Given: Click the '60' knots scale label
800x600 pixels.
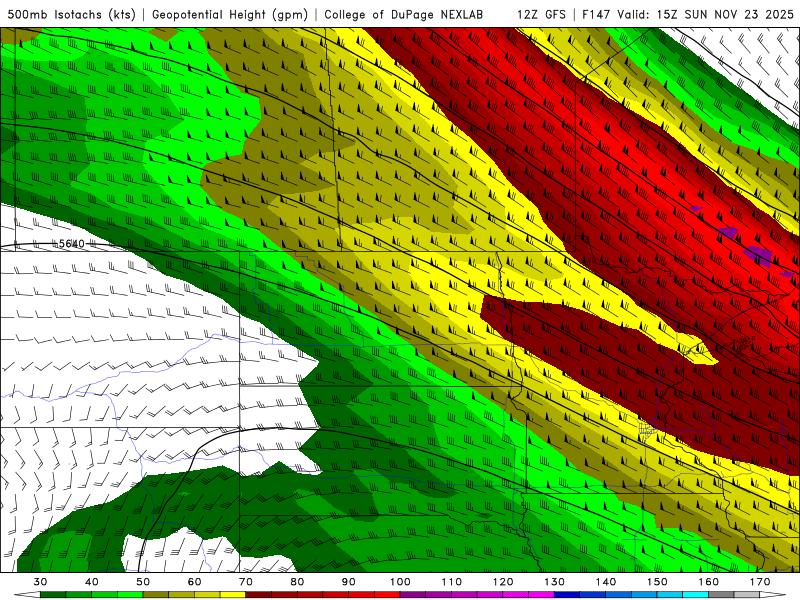Looking at the screenshot, I should (x=194, y=582).
